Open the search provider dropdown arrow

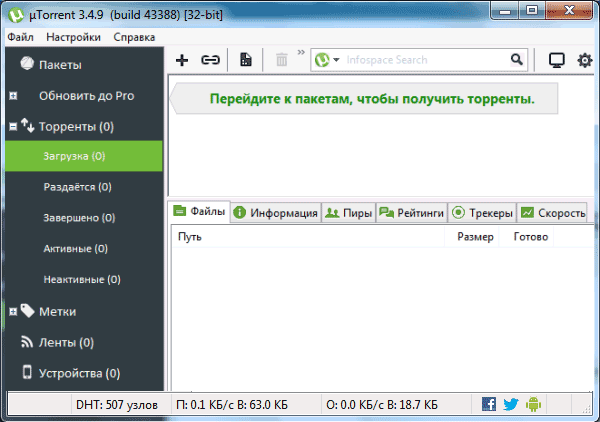click(337, 61)
